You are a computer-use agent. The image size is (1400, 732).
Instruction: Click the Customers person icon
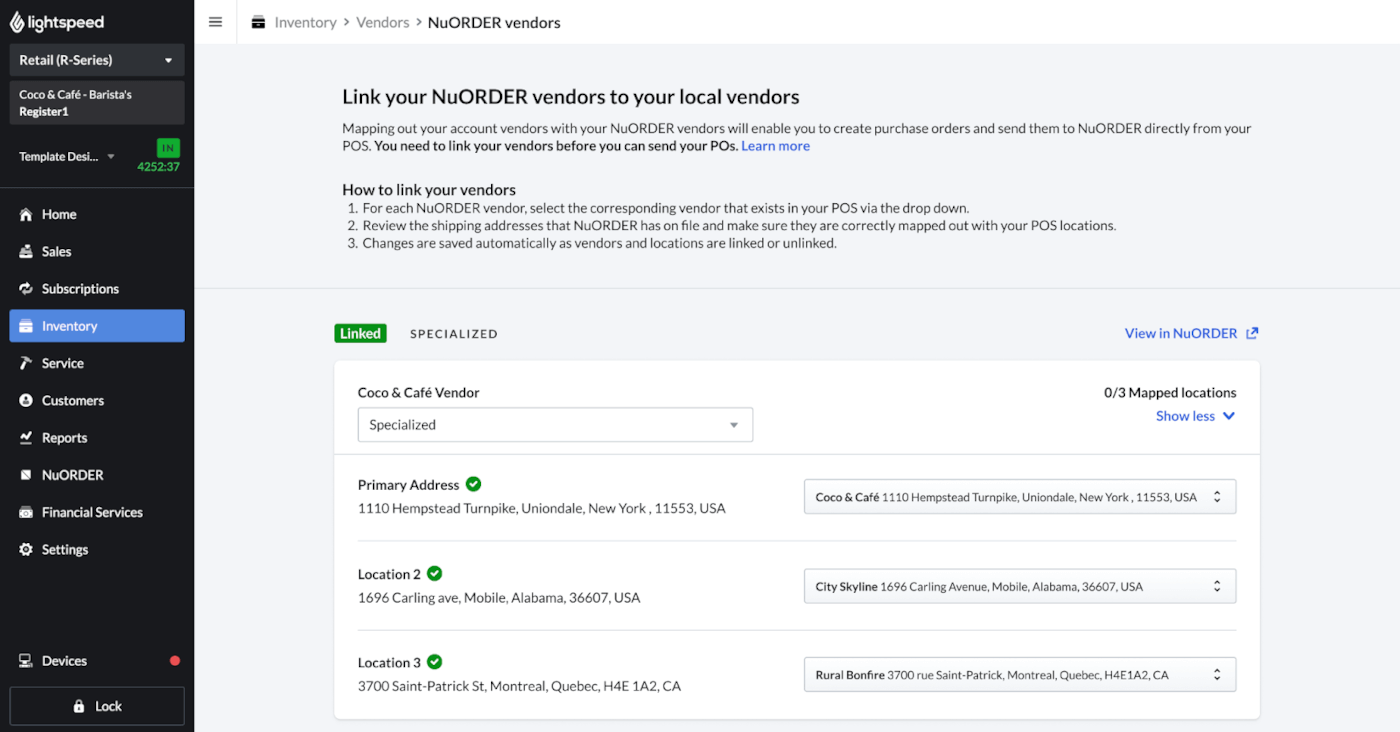[26, 400]
